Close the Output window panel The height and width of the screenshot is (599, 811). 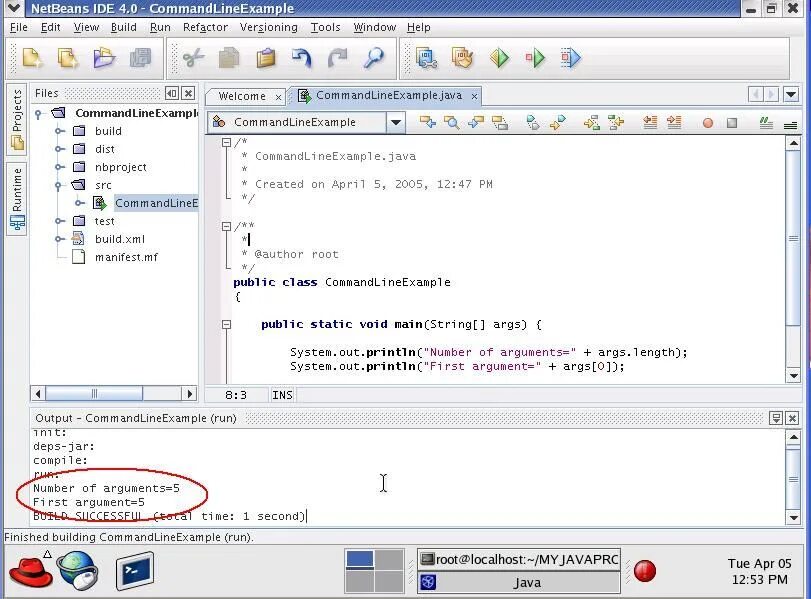tap(792, 418)
